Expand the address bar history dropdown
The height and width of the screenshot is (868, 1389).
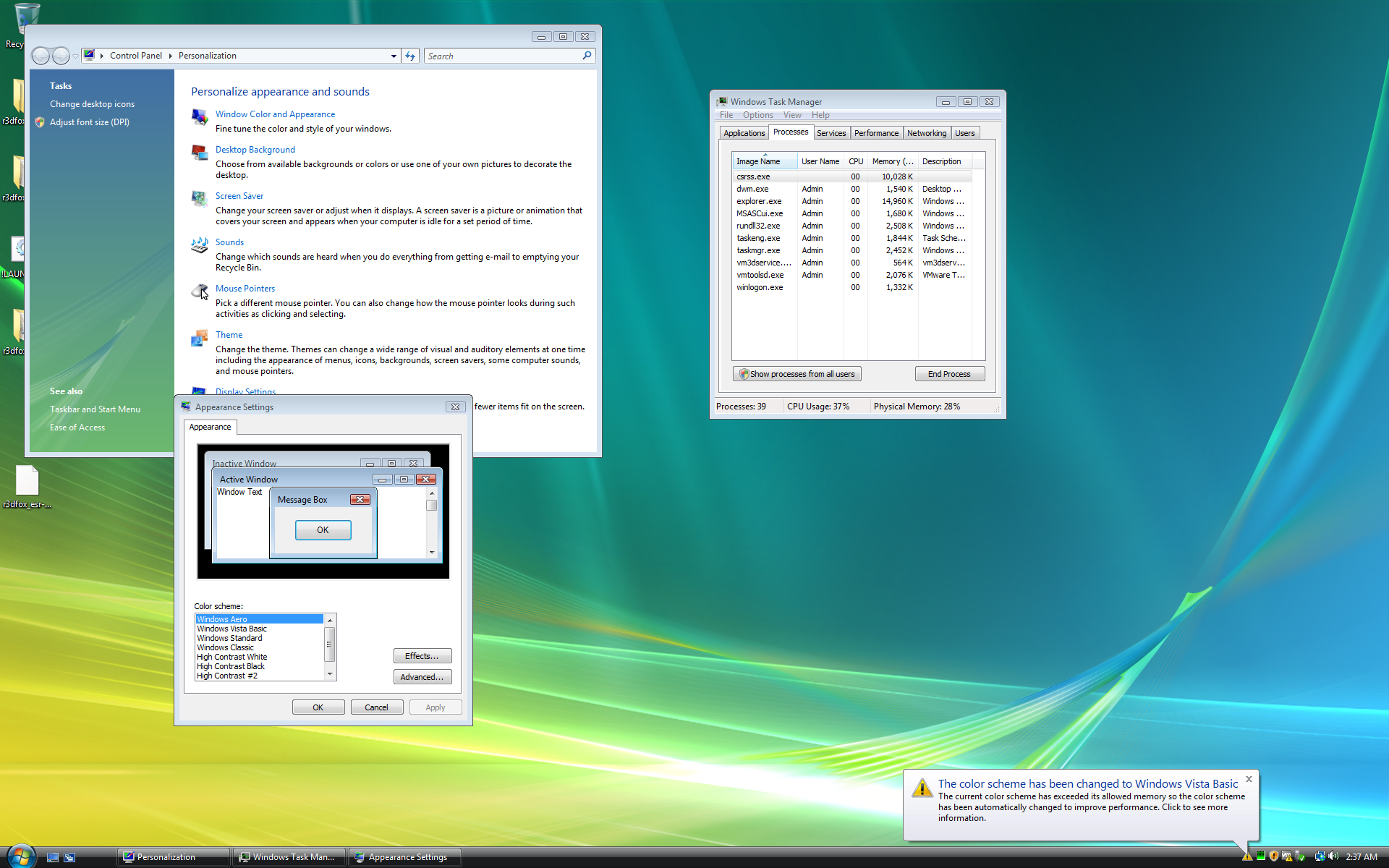(x=394, y=56)
